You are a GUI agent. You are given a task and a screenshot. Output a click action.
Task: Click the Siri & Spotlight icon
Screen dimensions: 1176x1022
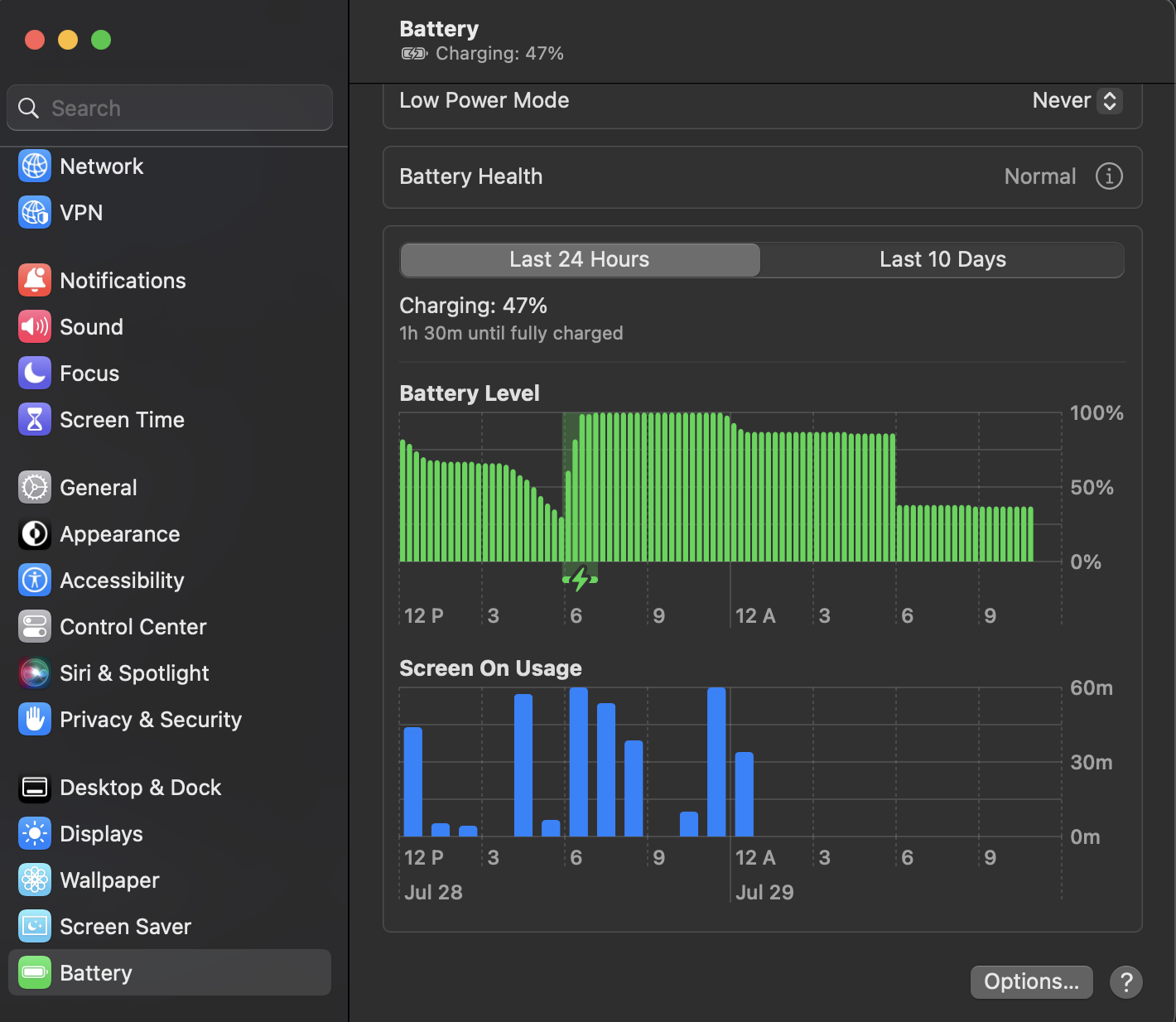35,673
